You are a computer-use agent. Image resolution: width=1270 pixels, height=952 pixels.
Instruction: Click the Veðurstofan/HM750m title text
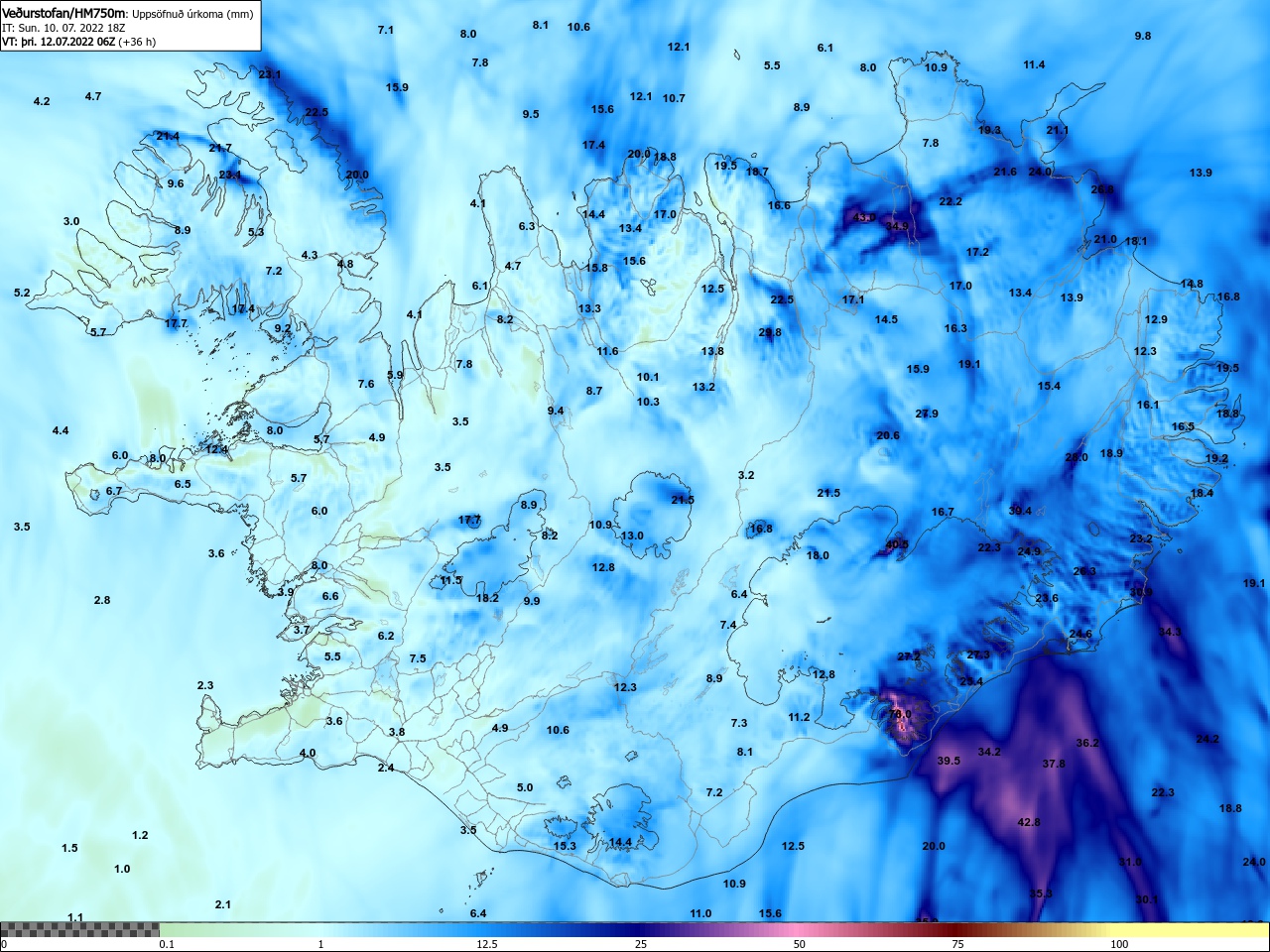coord(64,14)
